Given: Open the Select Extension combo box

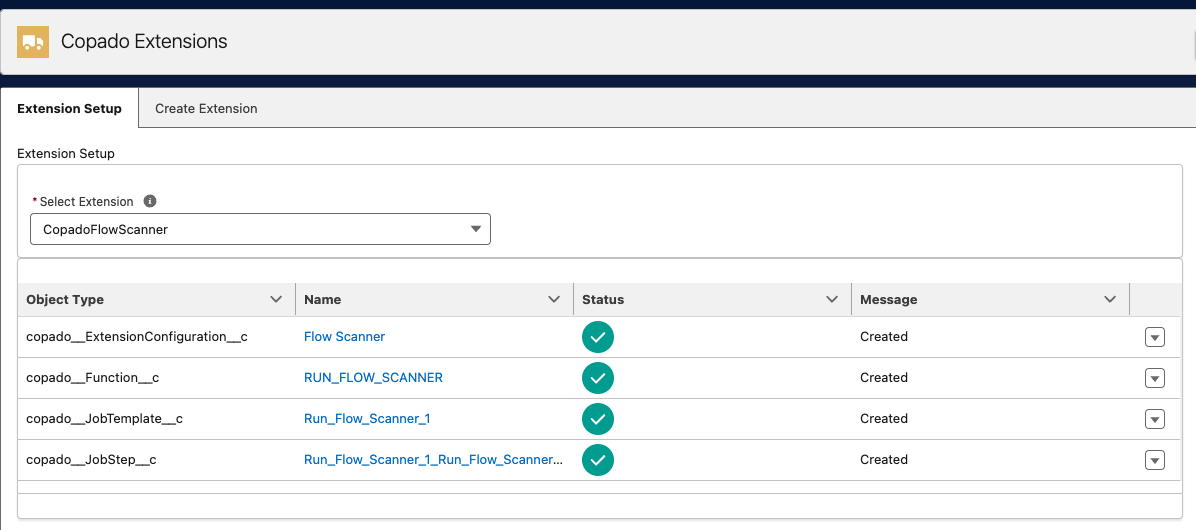Looking at the screenshot, I should 260,229.
